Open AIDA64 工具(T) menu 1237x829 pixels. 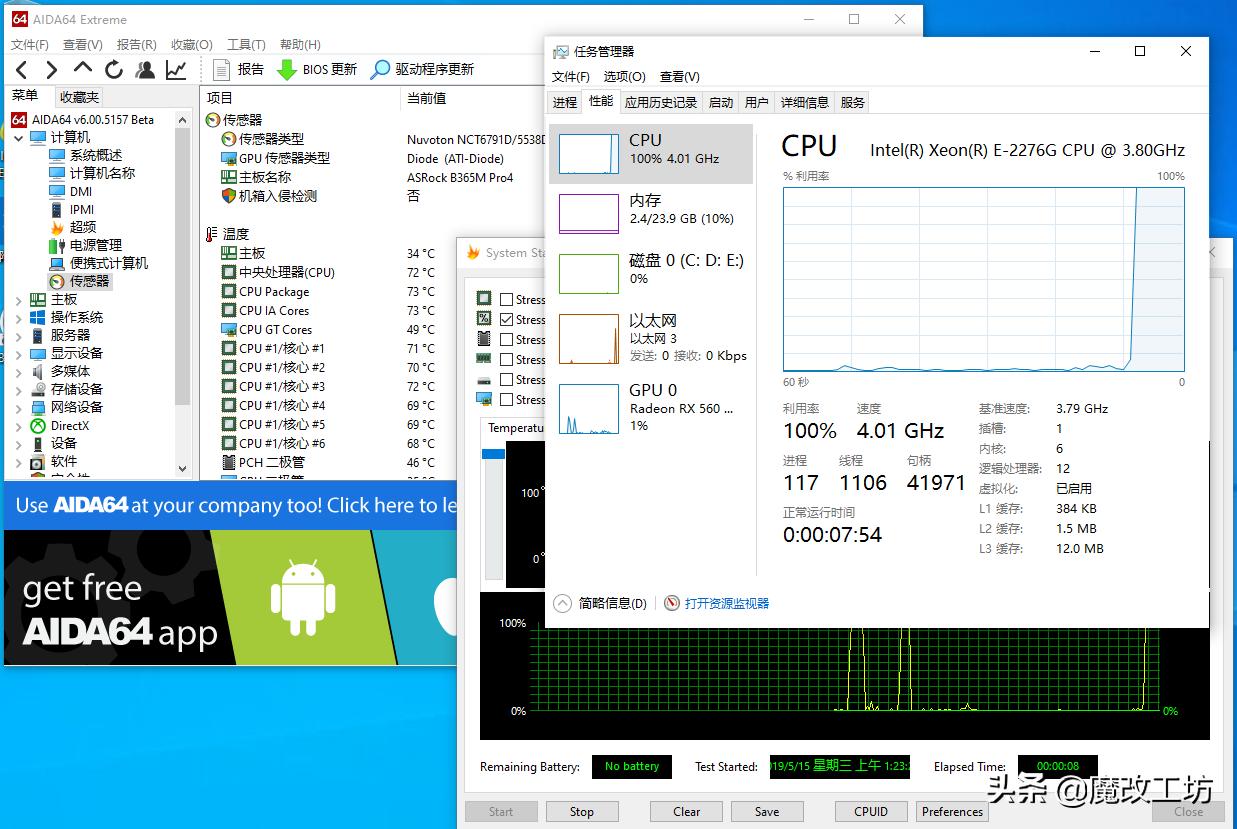(246, 44)
